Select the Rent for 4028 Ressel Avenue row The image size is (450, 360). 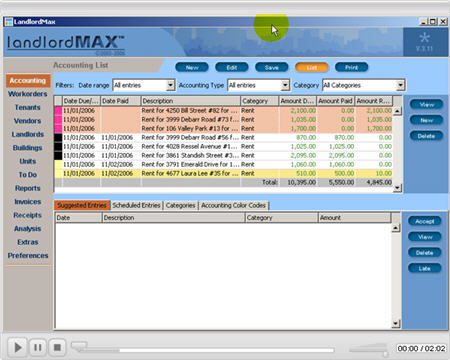pyautogui.click(x=223, y=146)
